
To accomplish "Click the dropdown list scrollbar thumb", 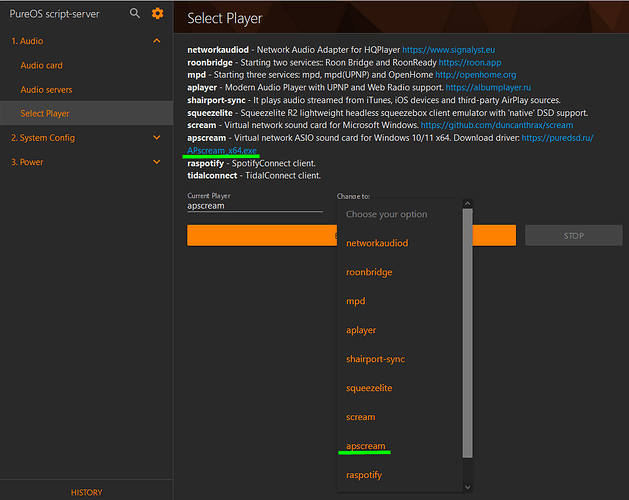I will (467, 333).
